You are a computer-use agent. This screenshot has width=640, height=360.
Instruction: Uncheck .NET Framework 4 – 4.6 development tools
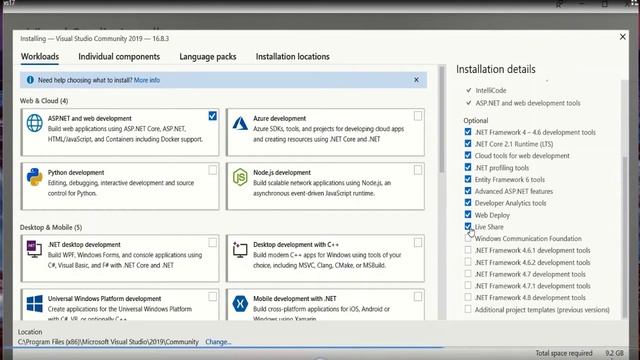pos(468,132)
